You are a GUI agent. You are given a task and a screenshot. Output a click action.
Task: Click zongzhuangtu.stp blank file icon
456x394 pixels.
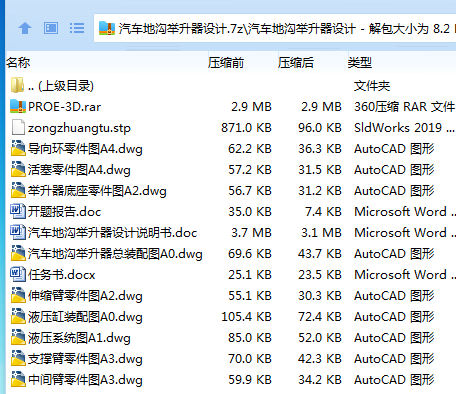tap(18, 127)
